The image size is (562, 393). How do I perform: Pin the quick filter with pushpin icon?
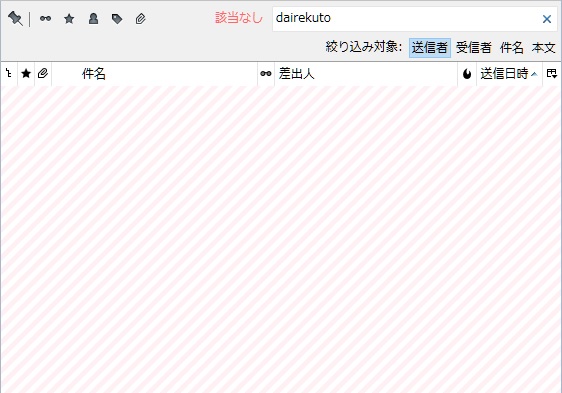pyautogui.click(x=15, y=19)
